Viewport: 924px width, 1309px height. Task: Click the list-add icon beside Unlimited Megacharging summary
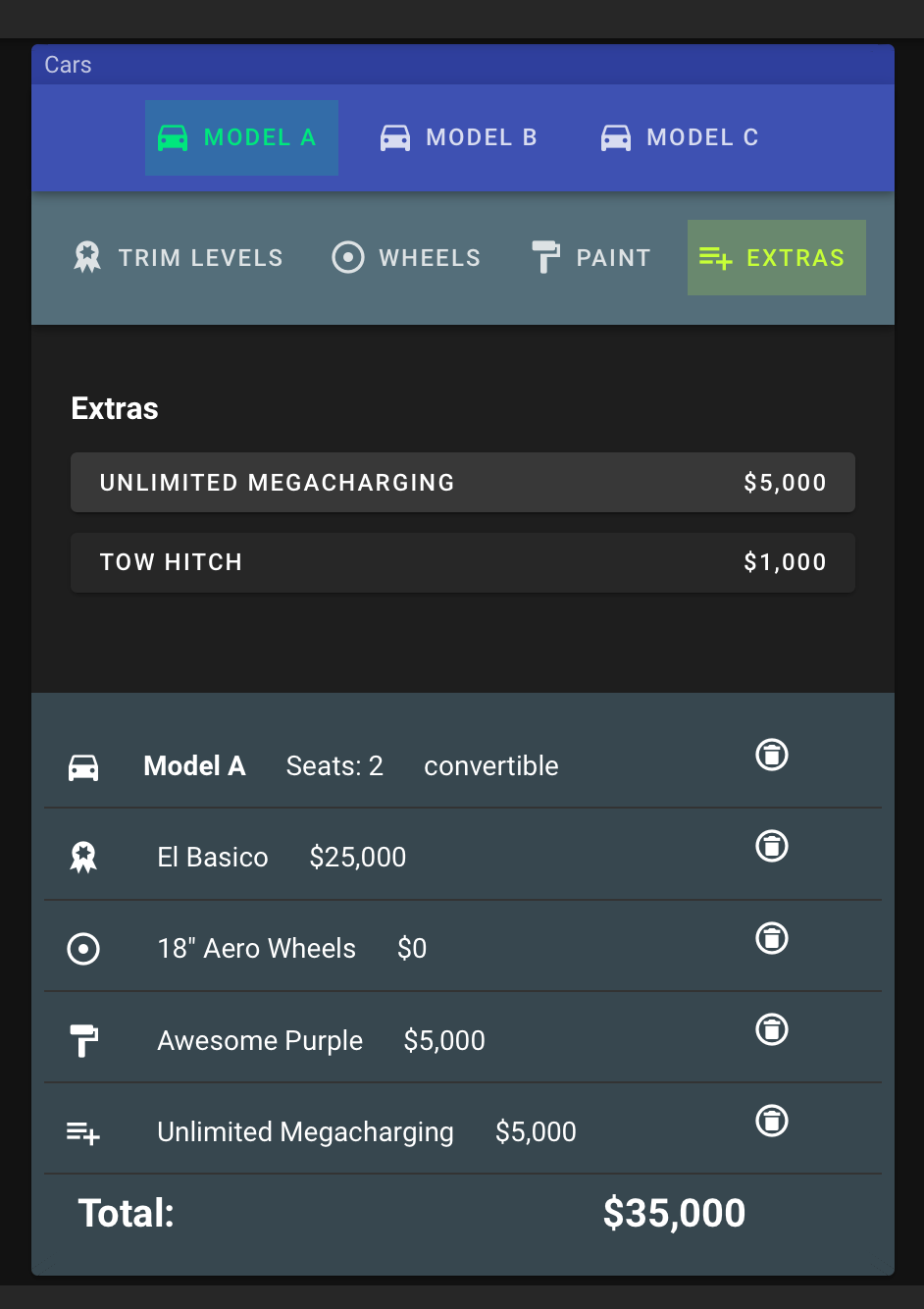click(x=83, y=1133)
